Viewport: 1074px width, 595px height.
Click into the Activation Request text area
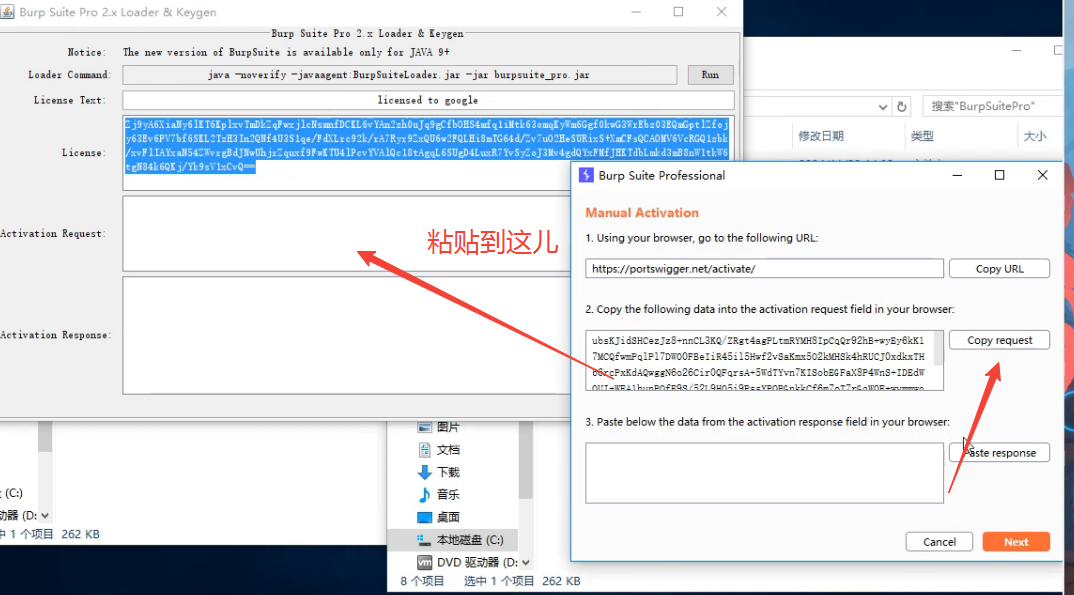(x=346, y=233)
